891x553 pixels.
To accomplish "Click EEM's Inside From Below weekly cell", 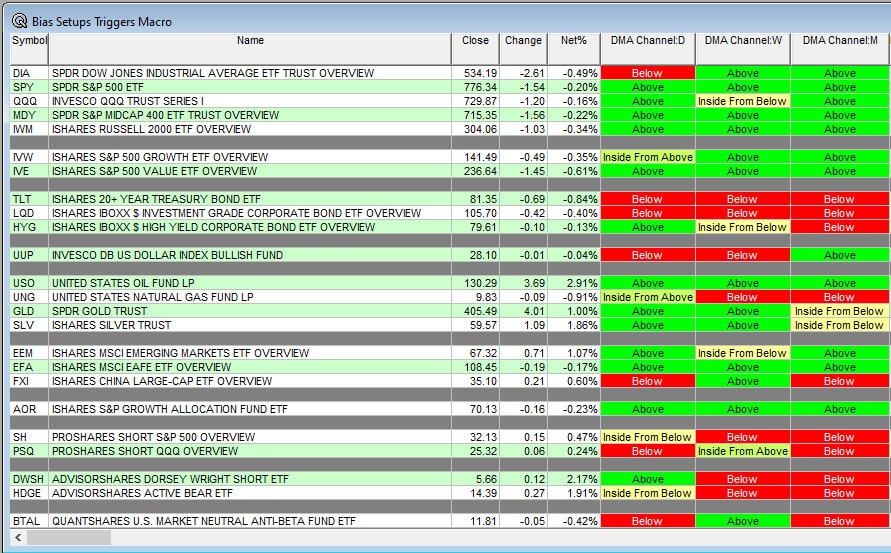I will click(743, 353).
